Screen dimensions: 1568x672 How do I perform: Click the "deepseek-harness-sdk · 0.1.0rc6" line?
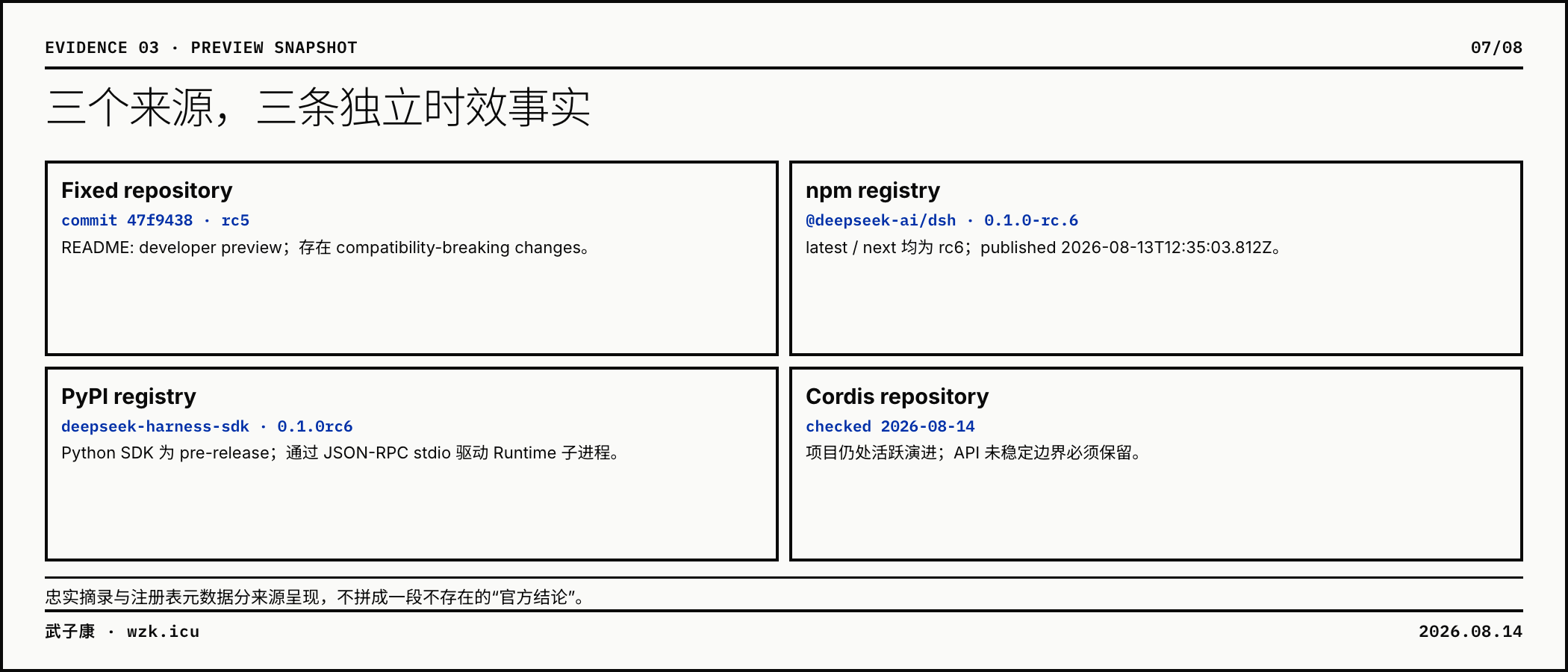pos(207,426)
